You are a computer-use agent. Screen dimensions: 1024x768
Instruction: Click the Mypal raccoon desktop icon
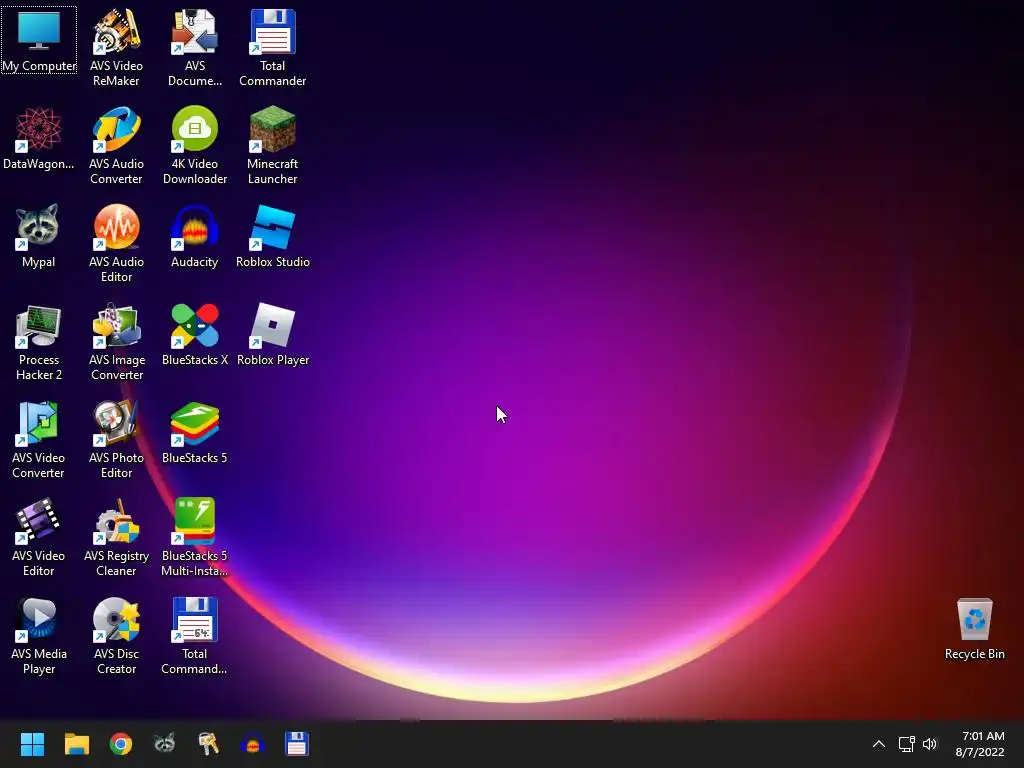(x=39, y=236)
